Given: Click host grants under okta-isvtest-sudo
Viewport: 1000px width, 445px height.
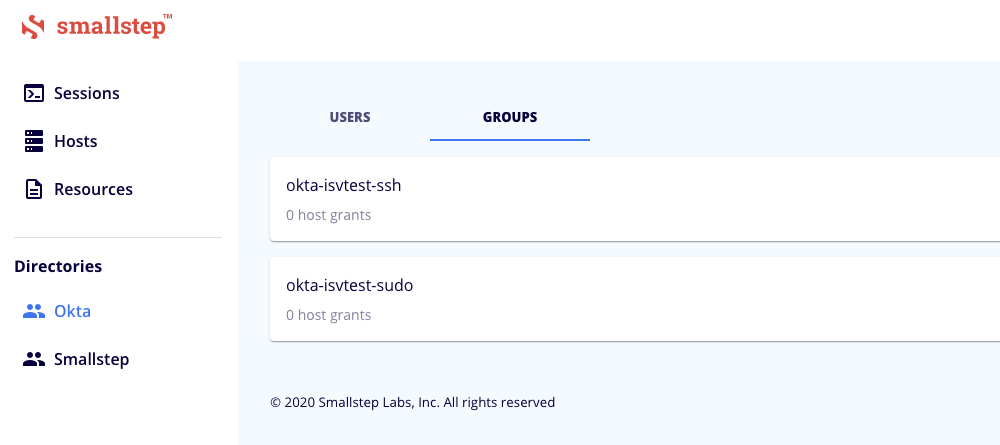Looking at the screenshot, I should [328, 315].
